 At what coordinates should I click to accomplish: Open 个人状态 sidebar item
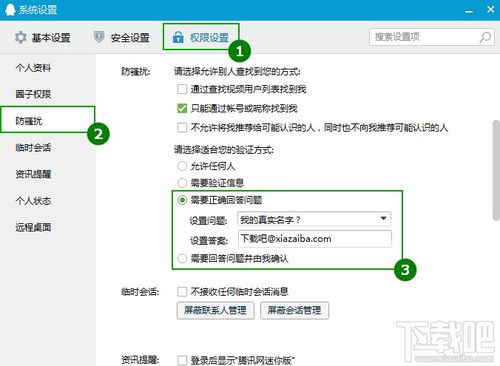(33, 201)
